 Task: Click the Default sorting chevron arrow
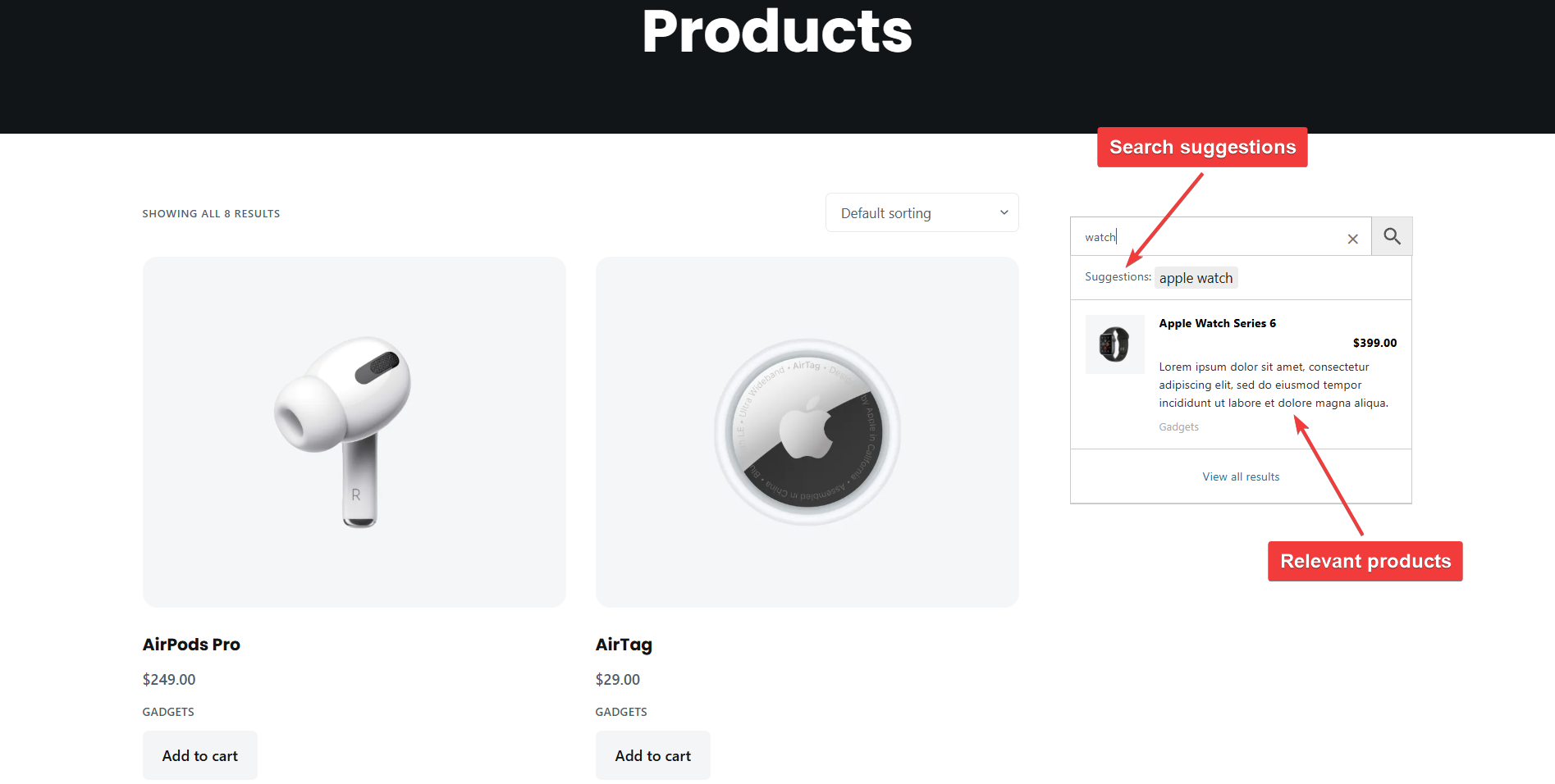pyautogui.click(x=1004, y=213)
